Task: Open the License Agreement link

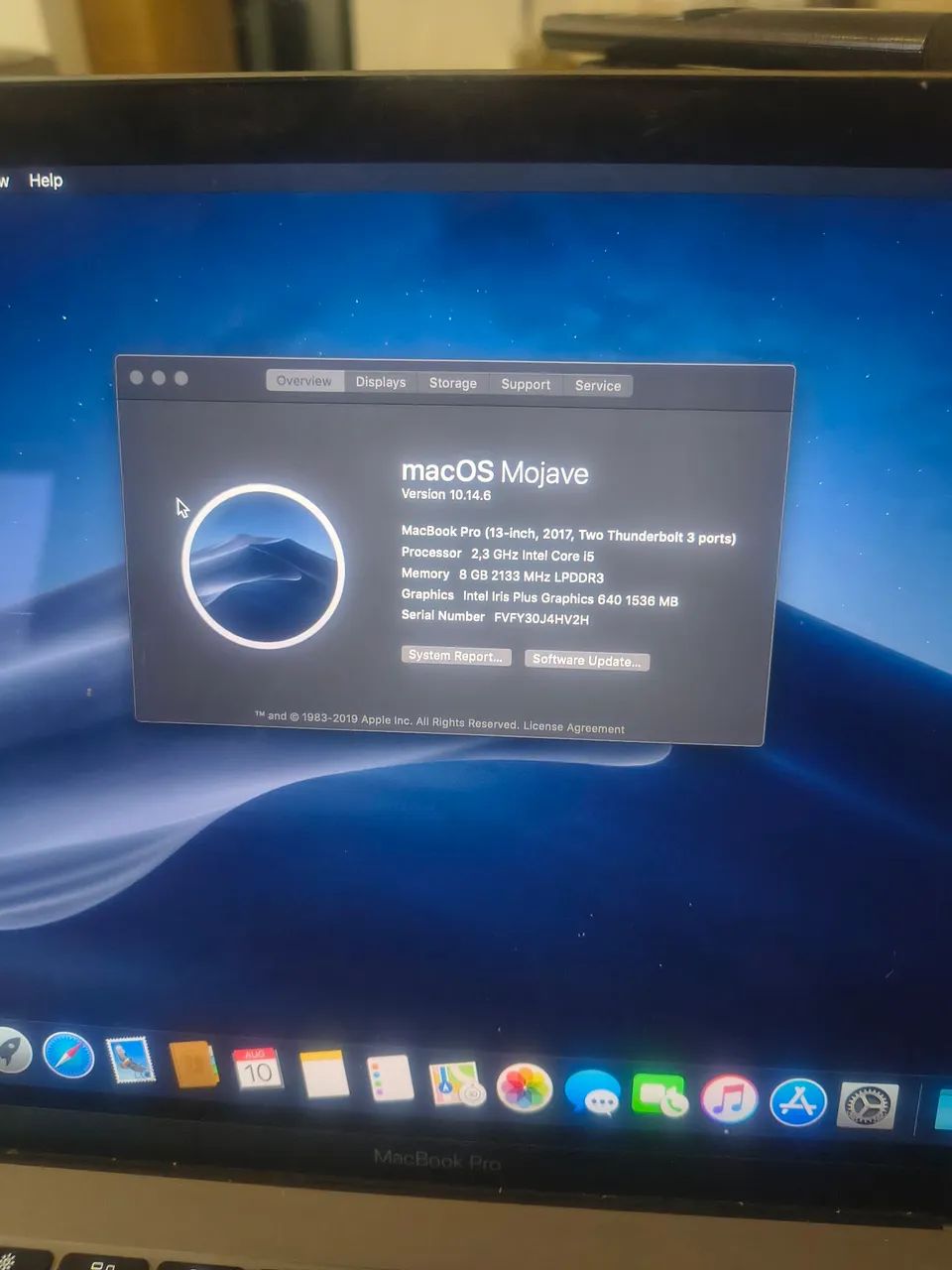Action: [x=574, y=726]
